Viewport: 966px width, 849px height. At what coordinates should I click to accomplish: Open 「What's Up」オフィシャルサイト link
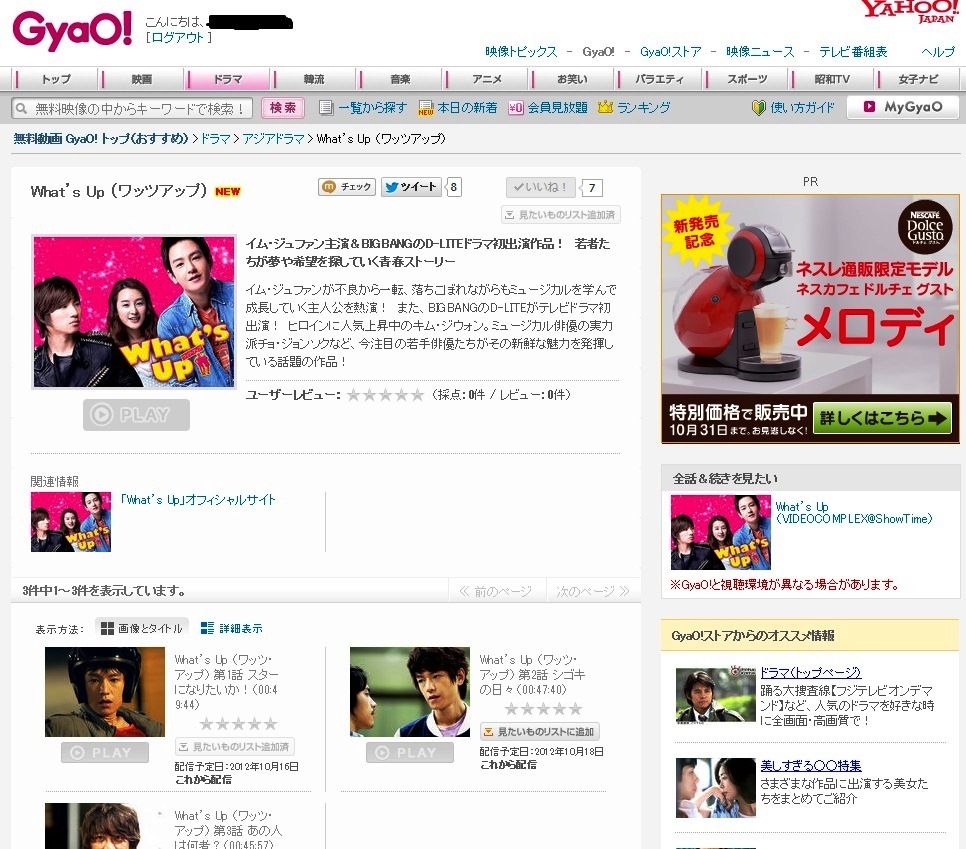[198, 500]
